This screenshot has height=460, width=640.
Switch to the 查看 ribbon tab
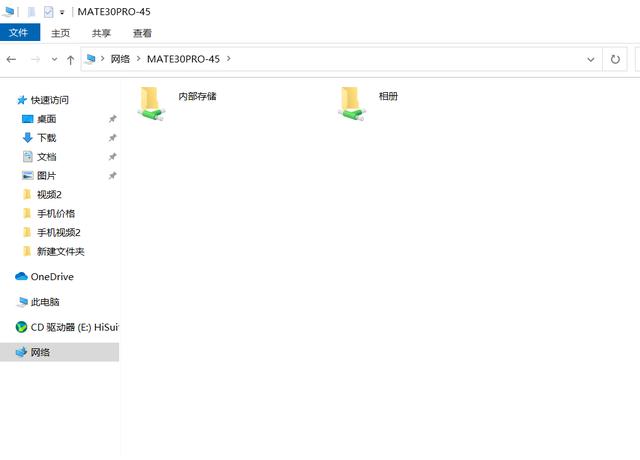click(x=142, y=33)
